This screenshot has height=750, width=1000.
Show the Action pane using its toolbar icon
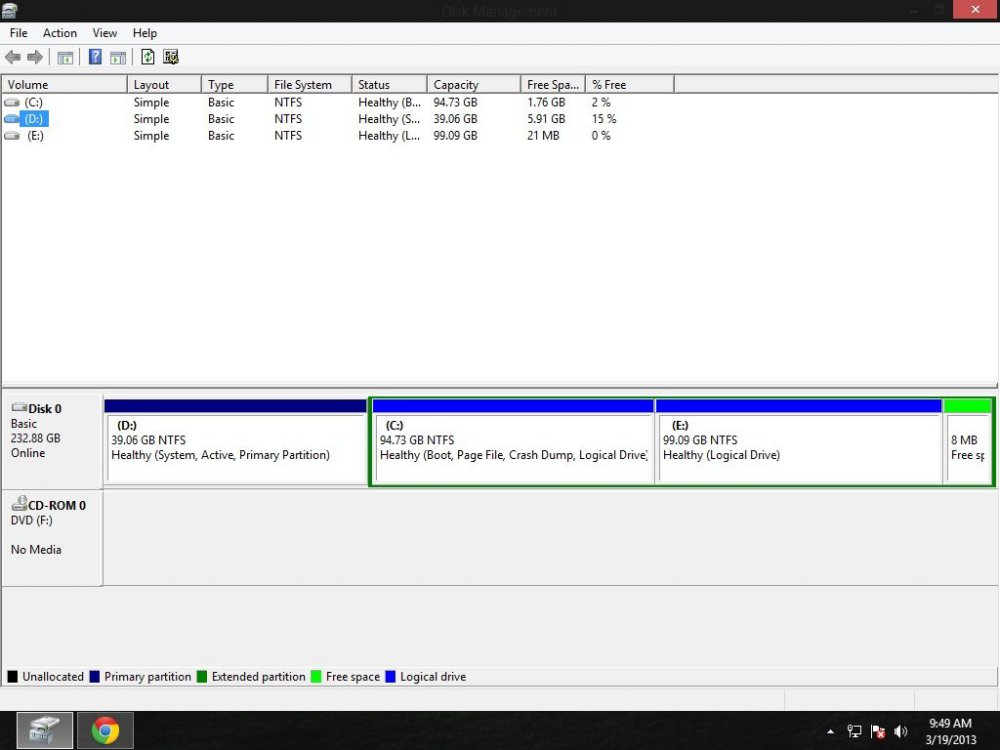coord(118,57)
